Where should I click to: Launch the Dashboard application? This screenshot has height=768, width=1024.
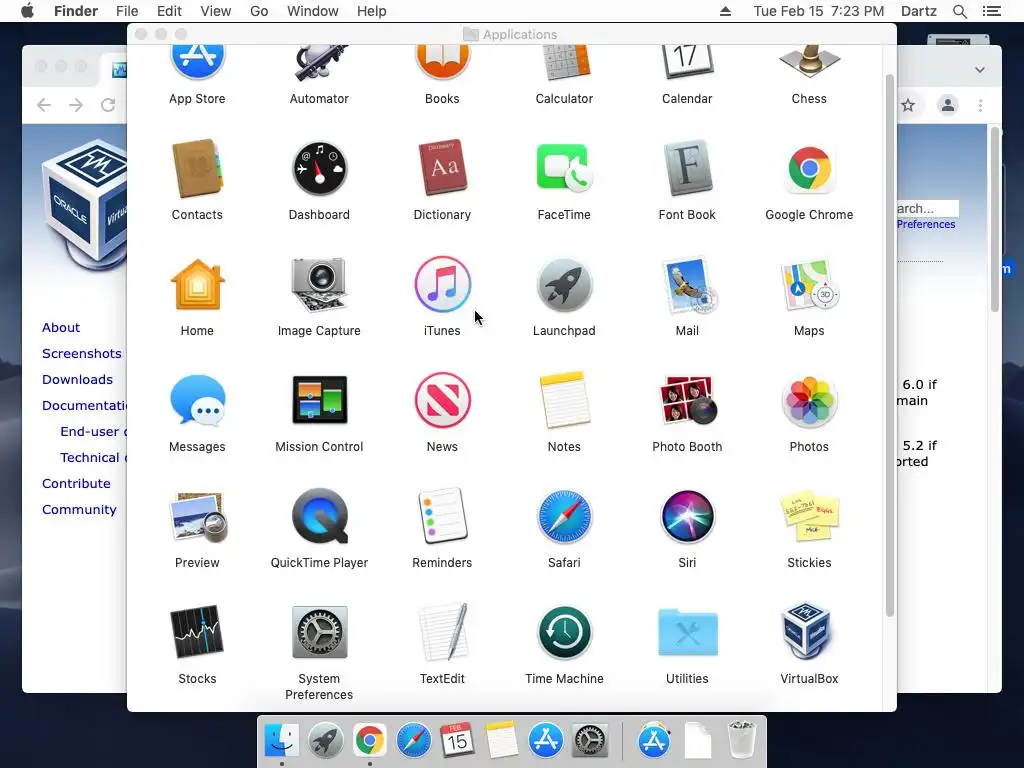pyautogui.click(x=319, y=168)
